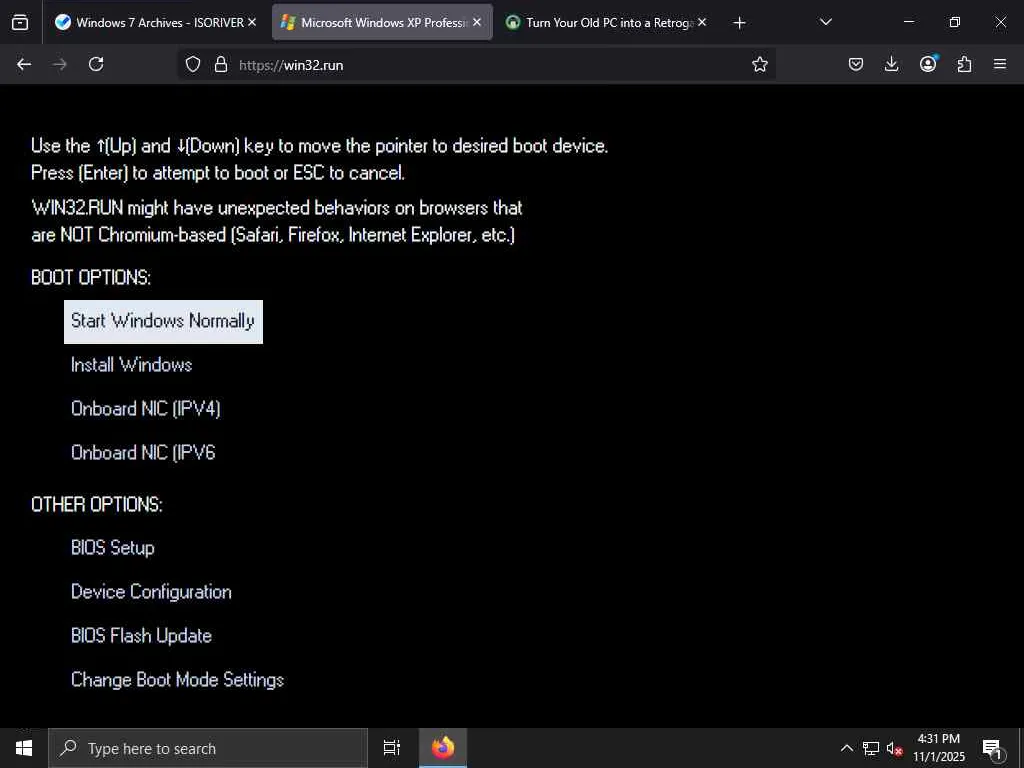The image size is (1024, 768).
Task: Open the extensions puzzle icon
Action: point(964,64)
